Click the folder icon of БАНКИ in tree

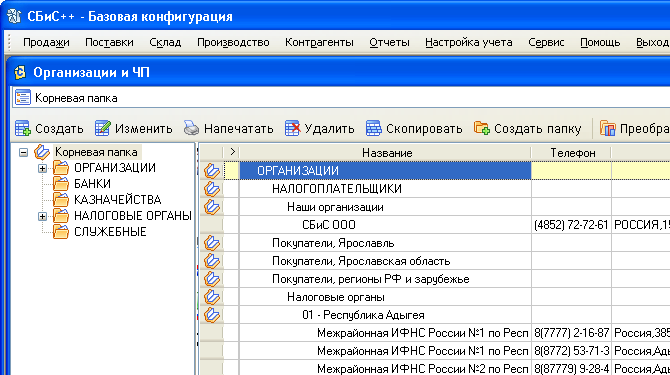[61, 184]
